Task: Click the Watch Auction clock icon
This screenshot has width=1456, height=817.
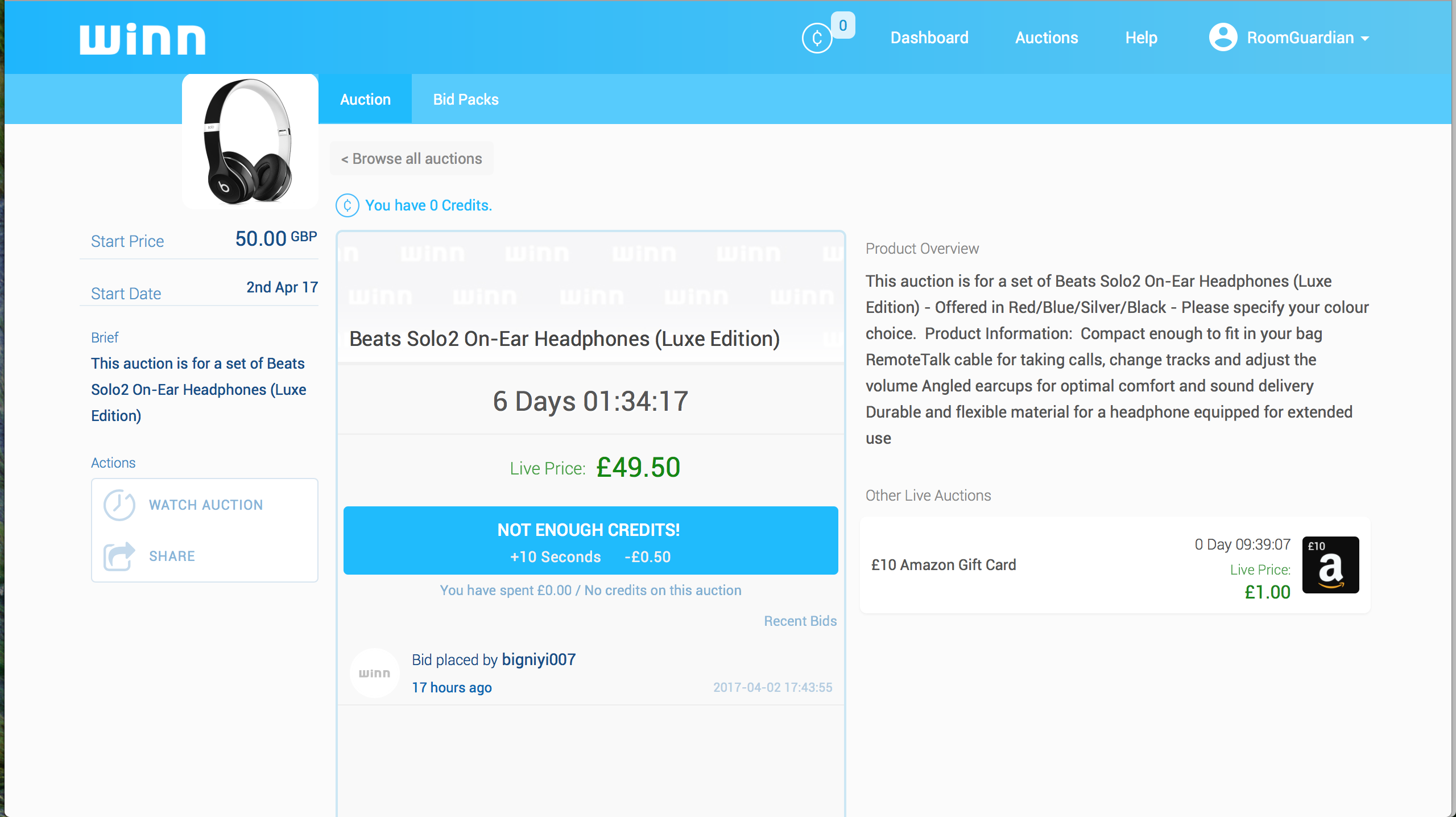Action: pos(119,505)
